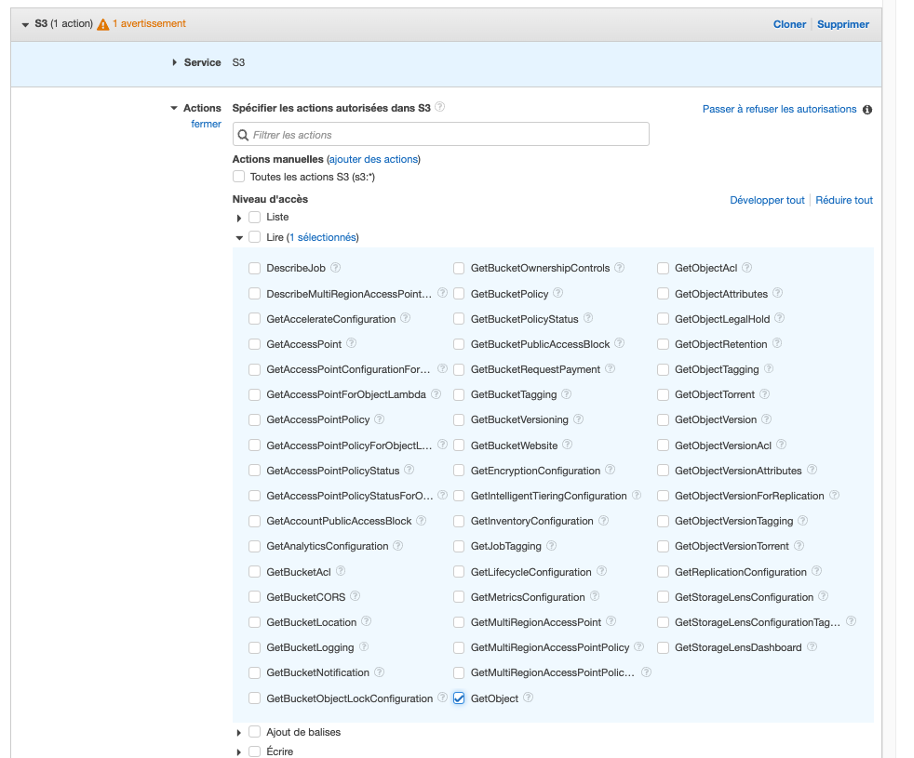Click the fermer link under Actions
The width and height of the screenshot is (914, 758).
click(x=206, y=124)
